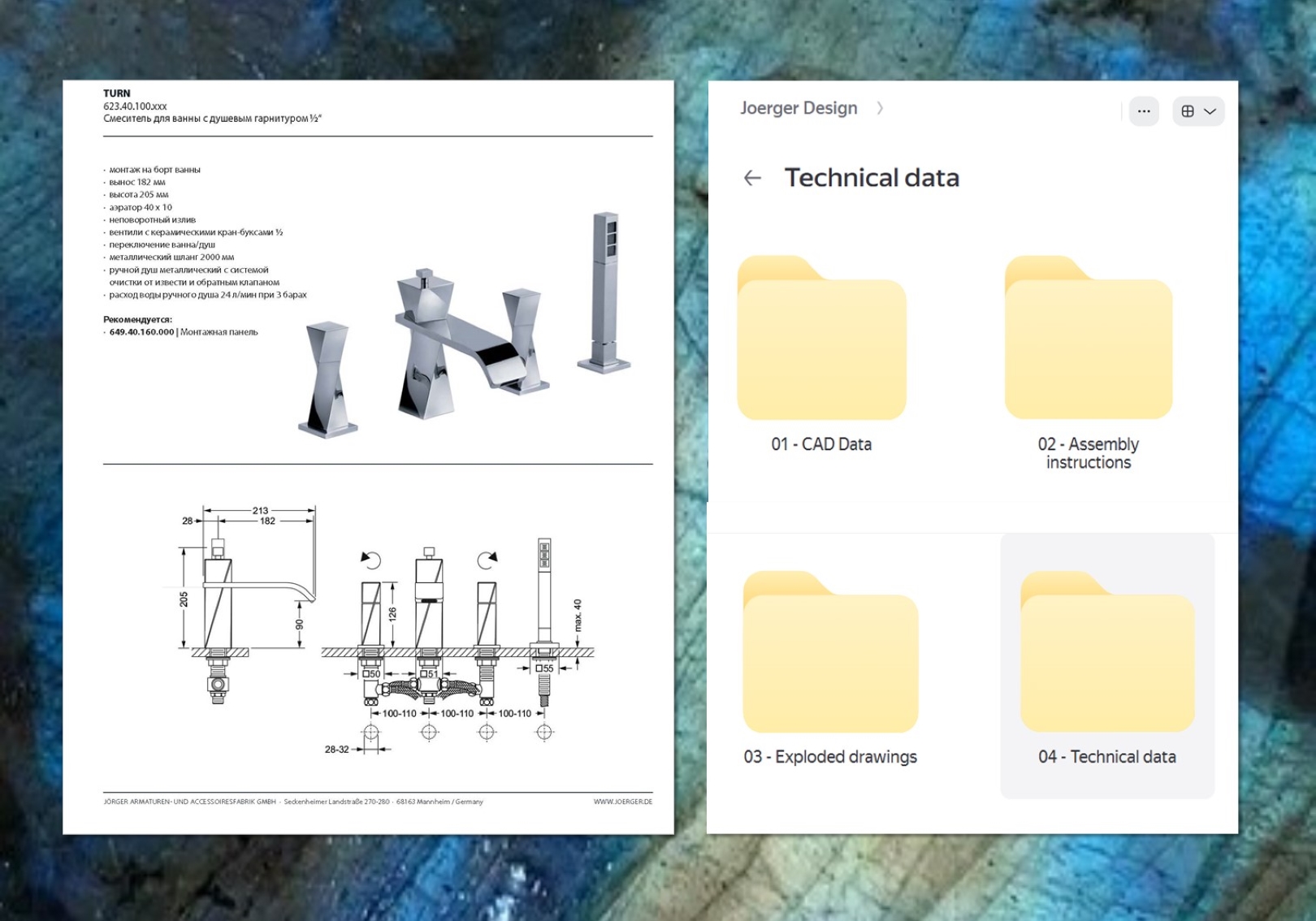Click the "02 - Assembly instructions" label

point(1088,453)
